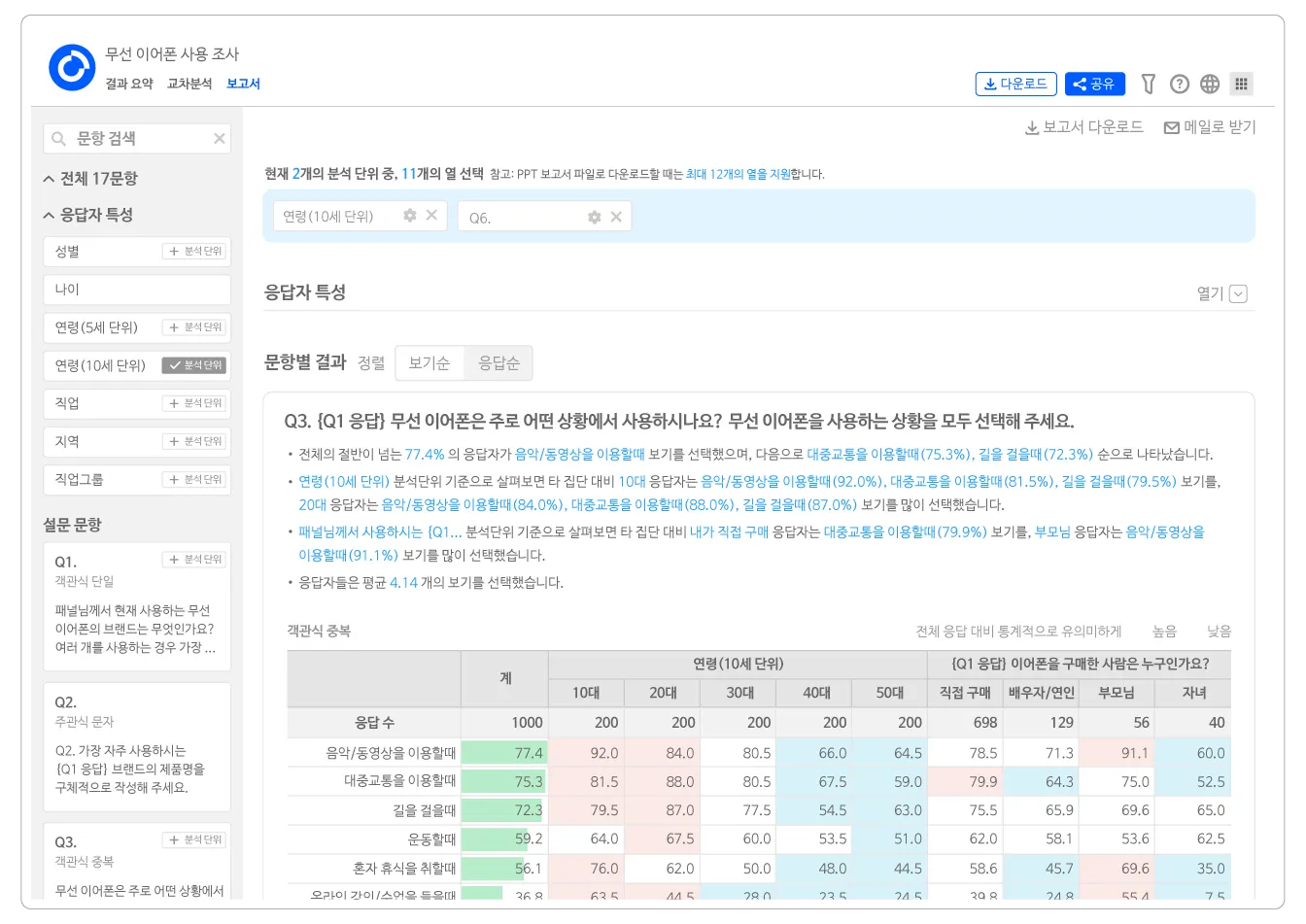The width and height of the screenshot is (1306, 924).
Task: Click the 설문 문항 sidebar heading
Action: 72,525
